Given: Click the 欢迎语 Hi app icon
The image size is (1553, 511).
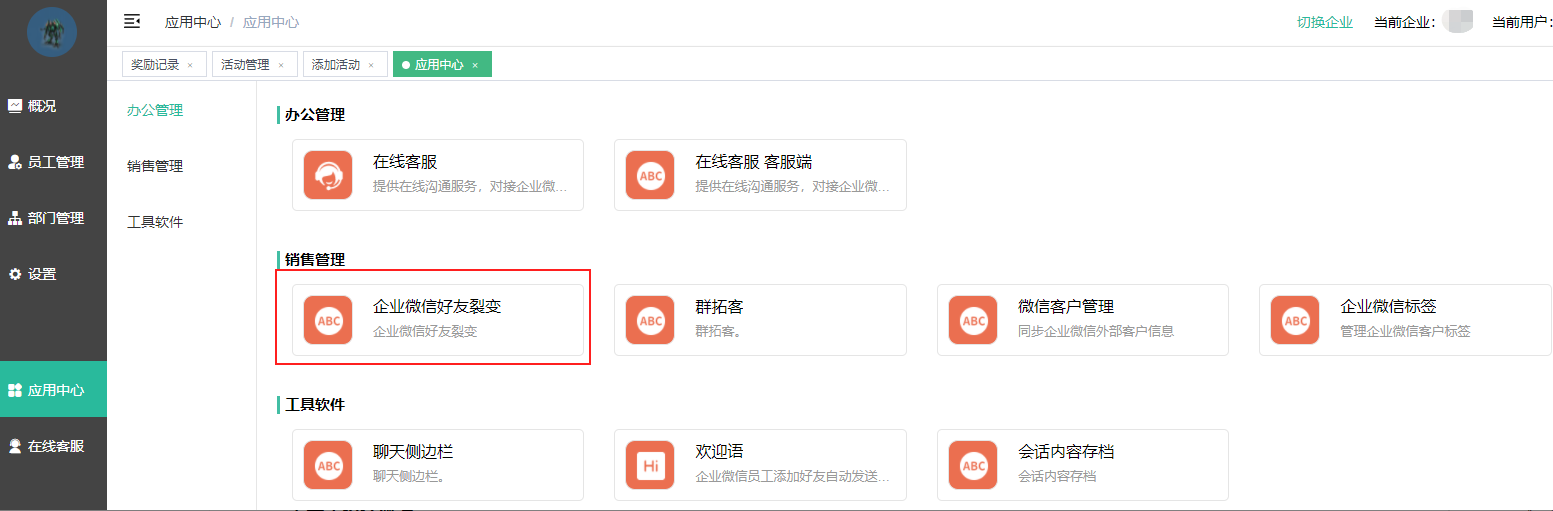Looking at the screenshot, I should [650, 465].
